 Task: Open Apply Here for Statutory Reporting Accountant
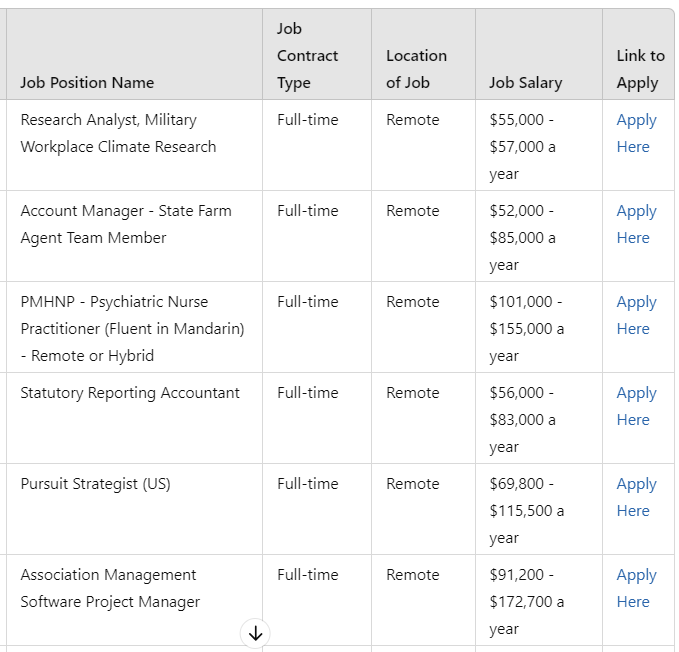[x=636, y=406]
